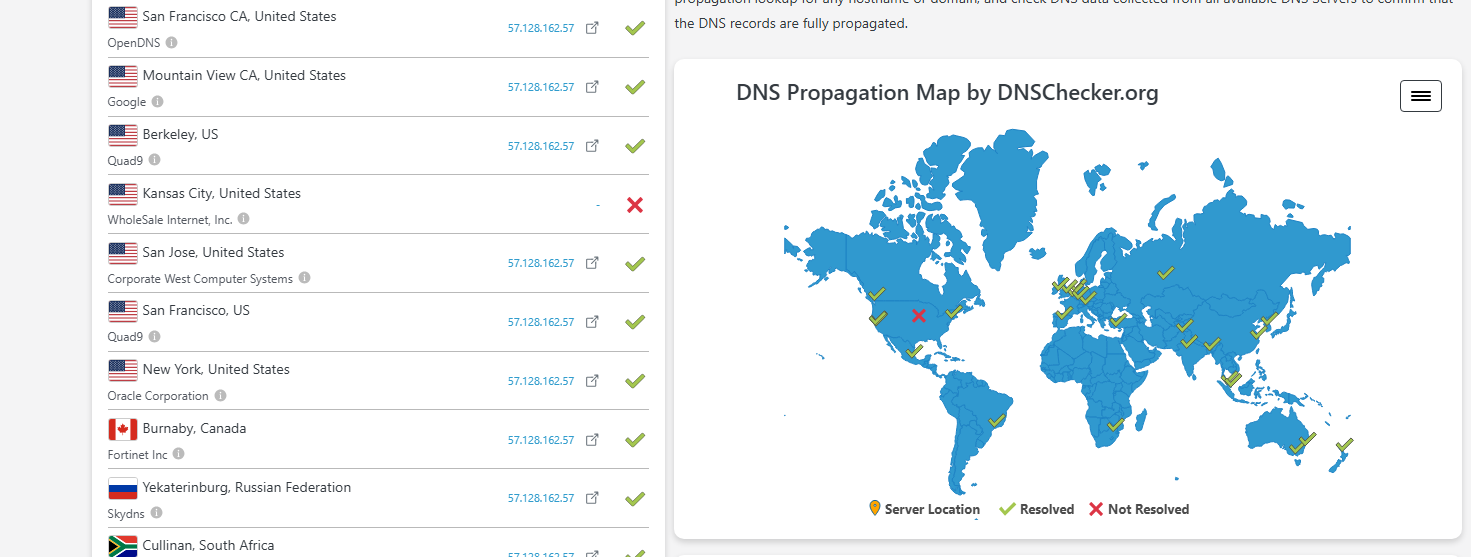Click the Russian flag beside Yekaterinburg
Image resolution: width=1471 pixels, height=557 pixels.
[123, 488]
